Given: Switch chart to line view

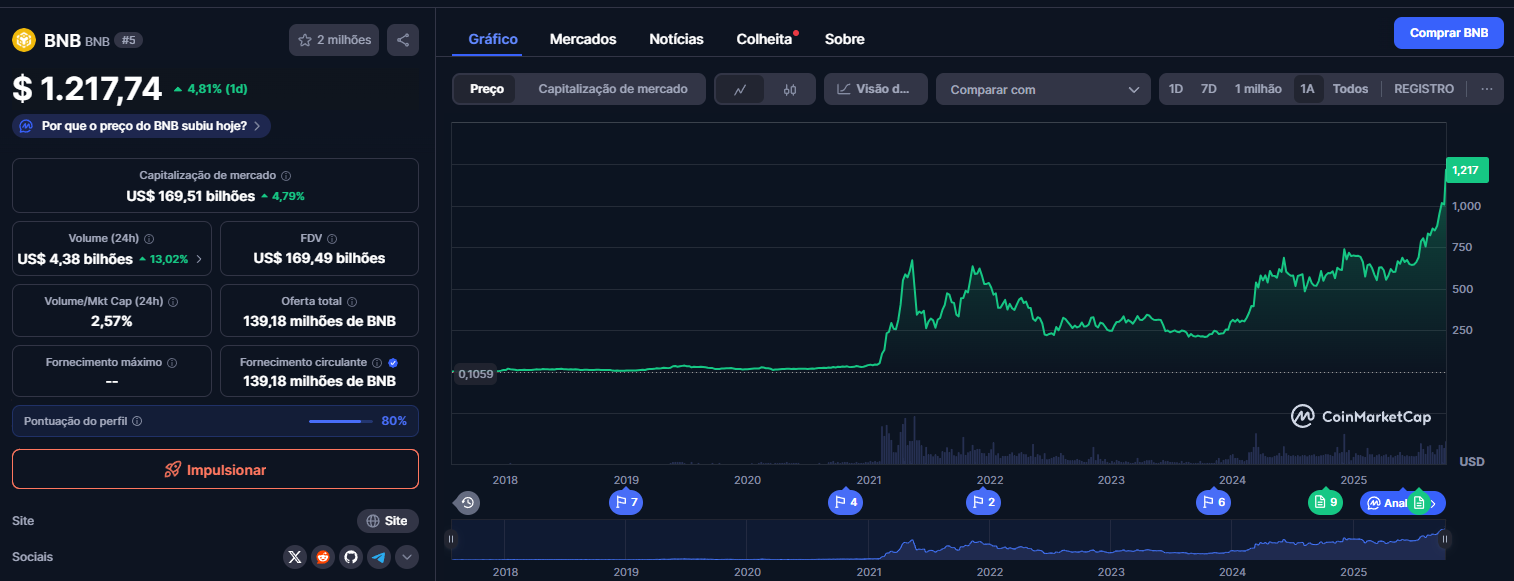Looking at the screenshot, I should click(740, 89).
